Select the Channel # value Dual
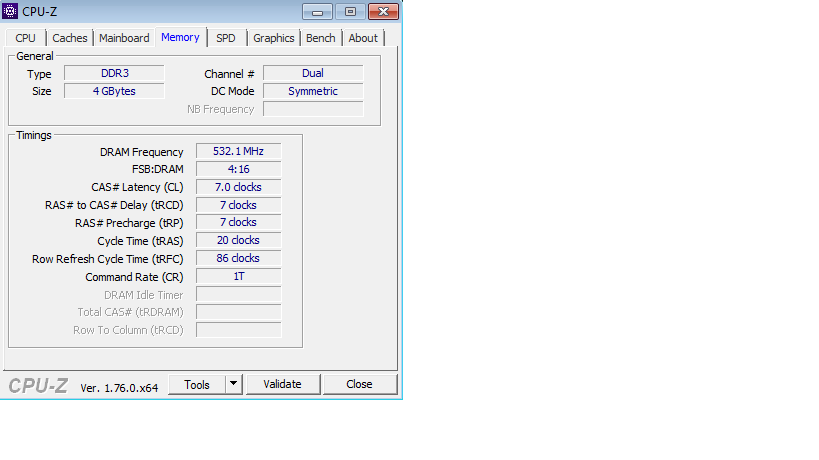 point(313,73)
